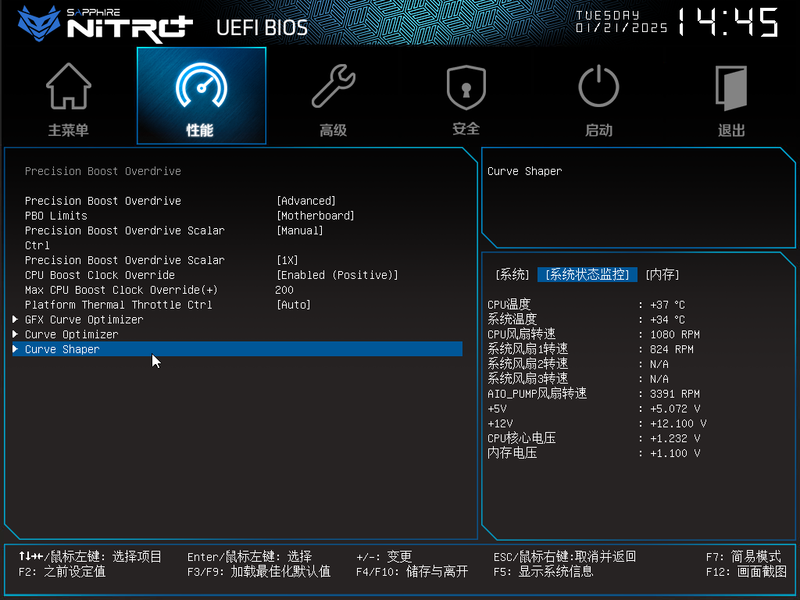Click the 系统风扇1转速 824 RPM reading
This screenshot has width=800, height=600.
[x=591, y=349]
